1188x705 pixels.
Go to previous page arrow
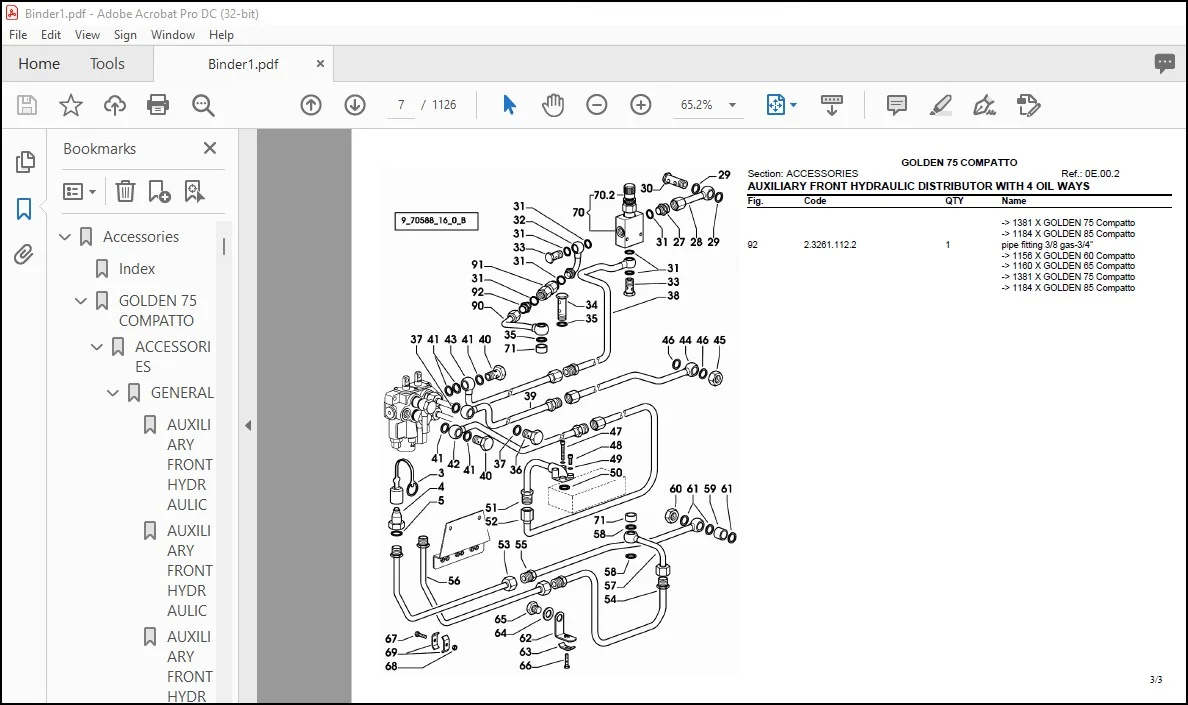click(311, 105)
